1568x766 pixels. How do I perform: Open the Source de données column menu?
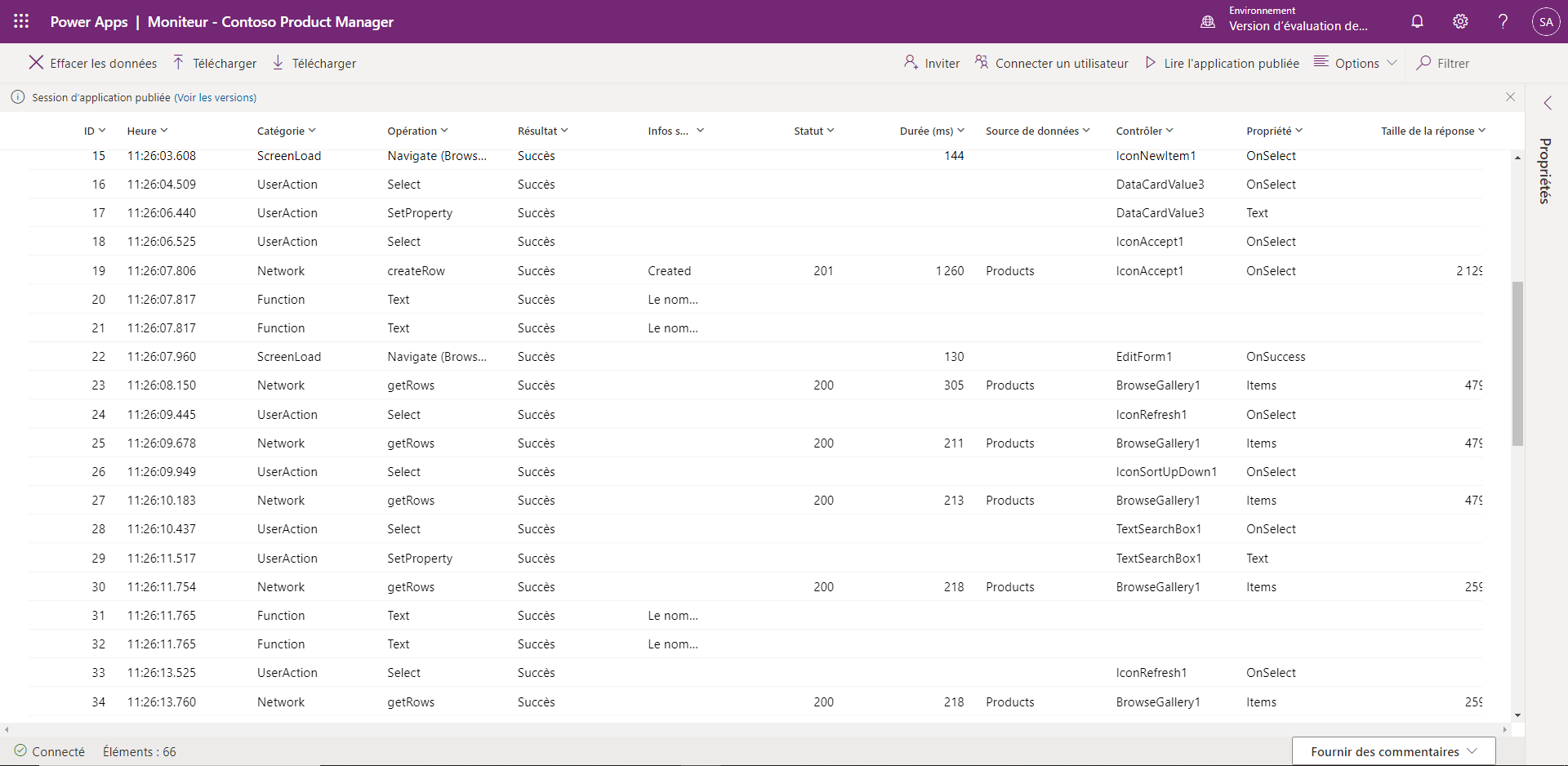pyautogui.click(x=1038, y=131)
